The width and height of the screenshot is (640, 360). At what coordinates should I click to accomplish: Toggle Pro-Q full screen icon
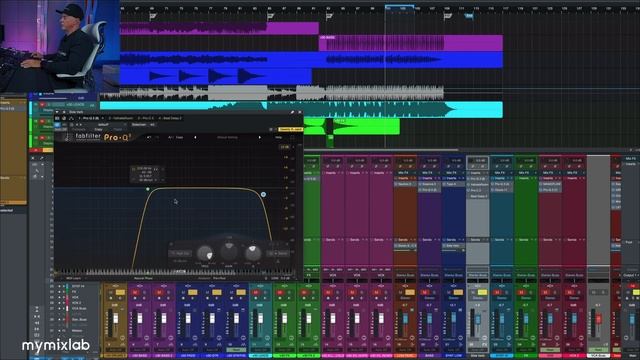(292, 138)
